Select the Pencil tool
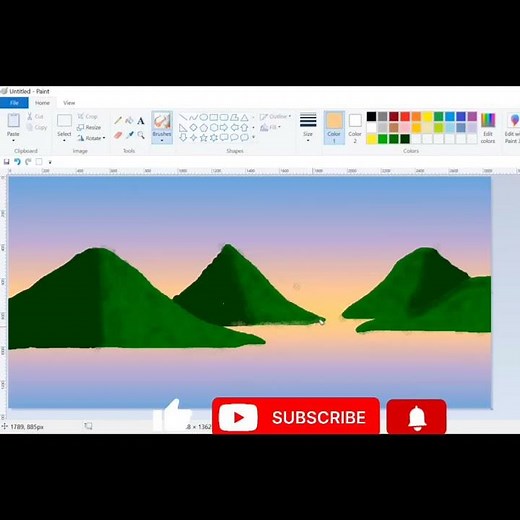520x520 pixels. [118, 121]
